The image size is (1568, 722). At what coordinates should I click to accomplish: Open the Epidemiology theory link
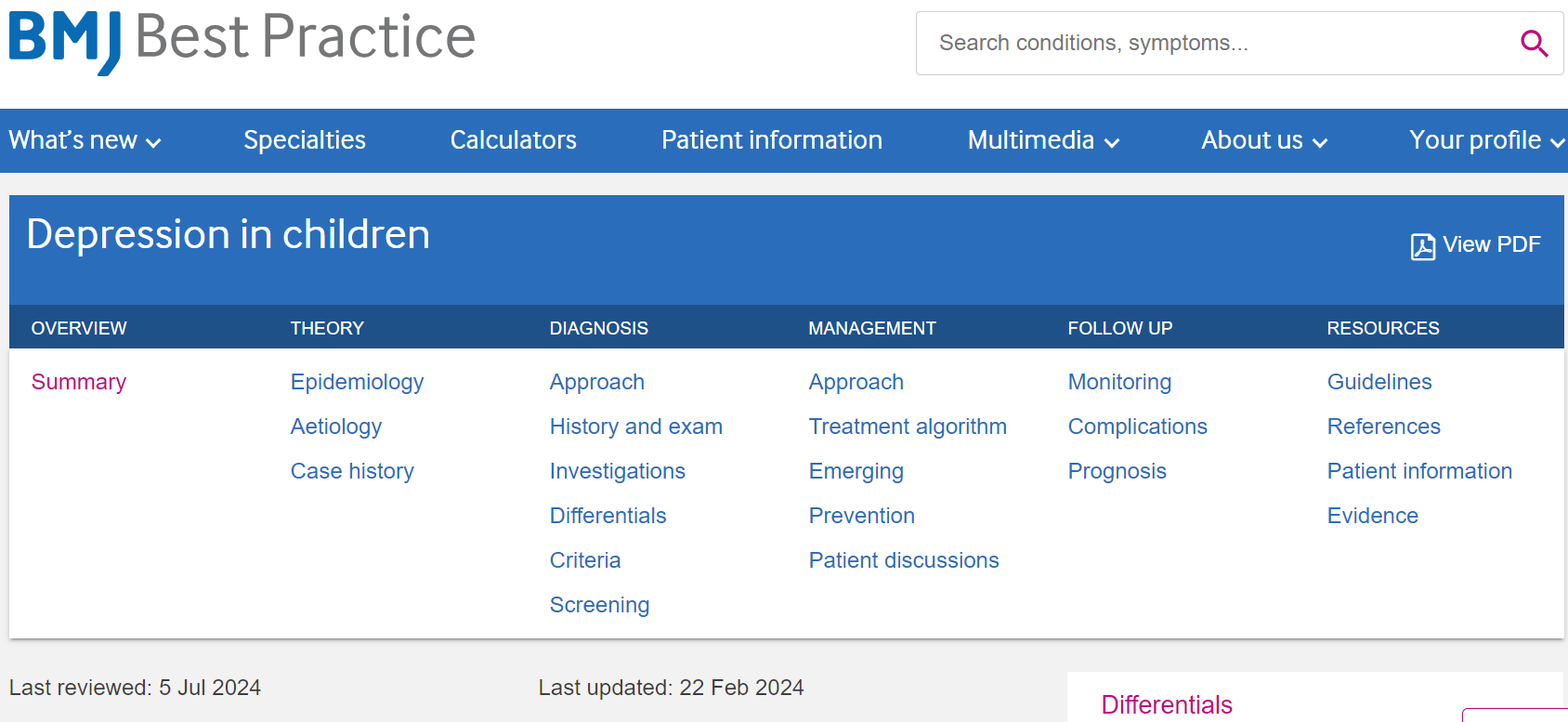pos(357,382)
